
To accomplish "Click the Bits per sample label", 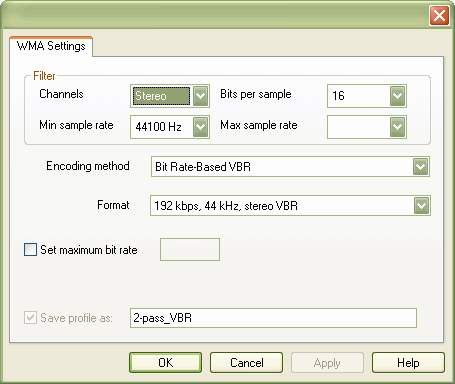I will click(x=256, y=94).
